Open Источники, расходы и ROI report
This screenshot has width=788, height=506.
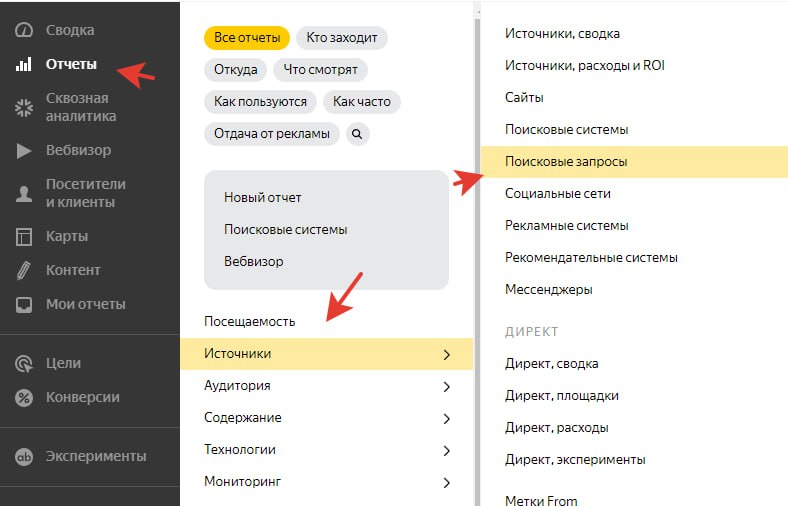point(584,66)
